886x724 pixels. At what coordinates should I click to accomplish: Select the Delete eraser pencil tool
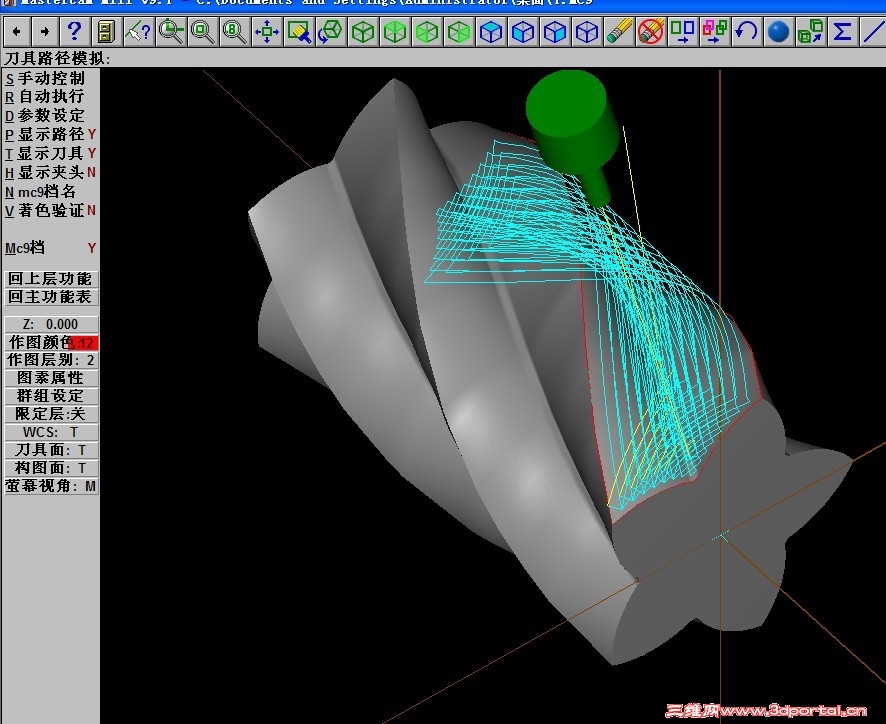click(x=619, y=32)
